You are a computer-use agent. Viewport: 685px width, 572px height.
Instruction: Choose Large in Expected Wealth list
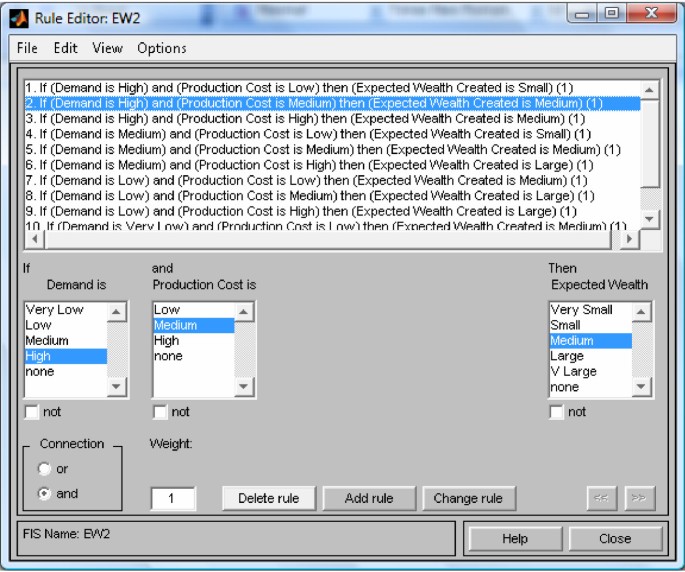[x=591, y=356]
